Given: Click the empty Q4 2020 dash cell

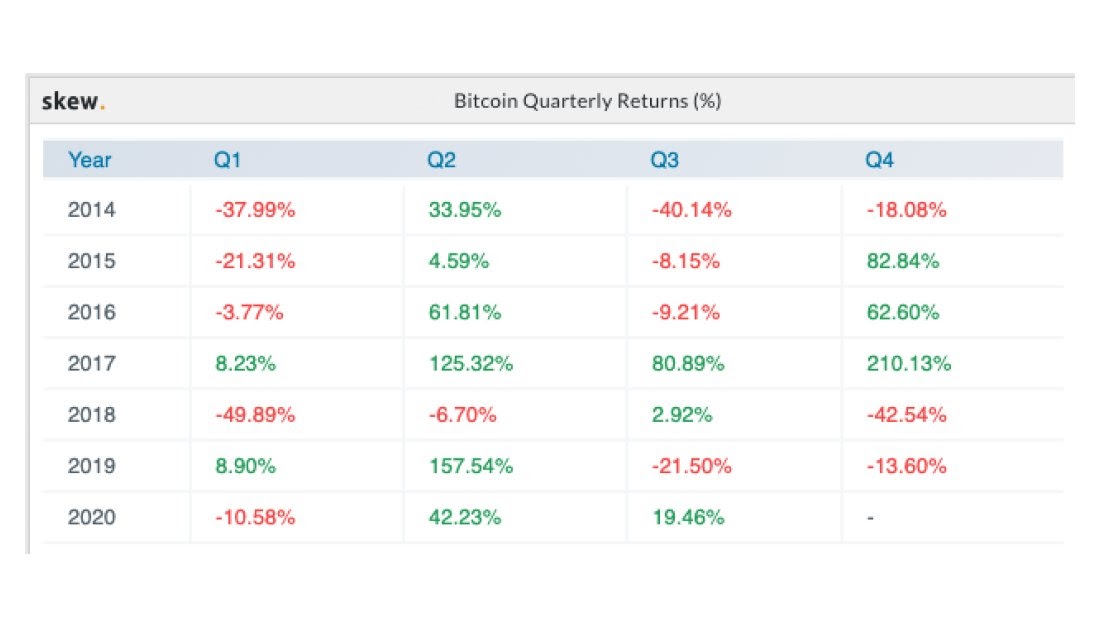Looking at the screenshot, I should coord(870,517).
